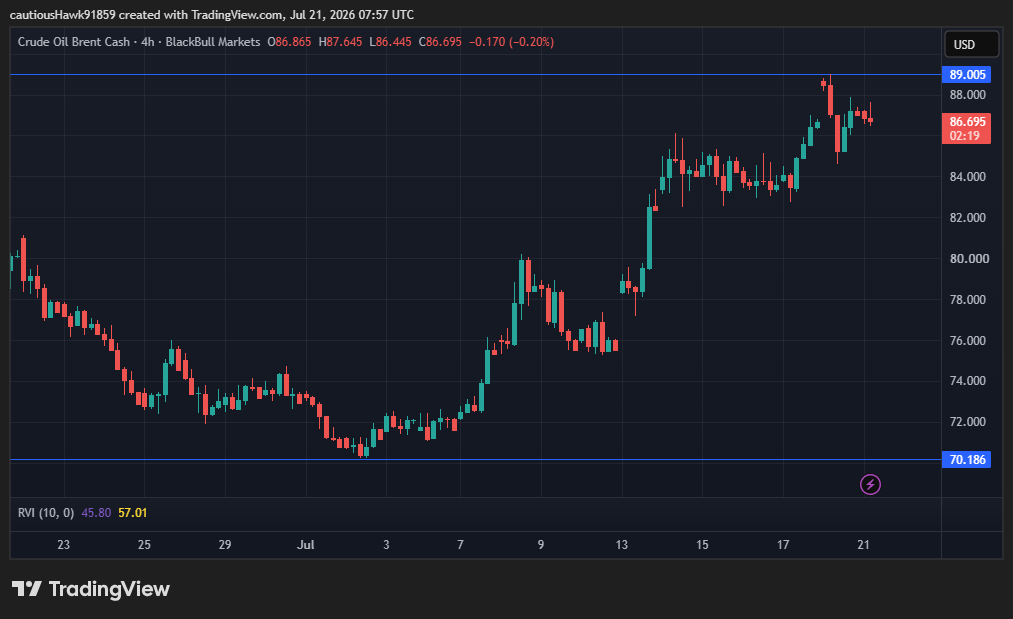Click the Crude Oil Brent Cash symbol title
This screenshot has width=1013, height=619.
tap(74, 42)
